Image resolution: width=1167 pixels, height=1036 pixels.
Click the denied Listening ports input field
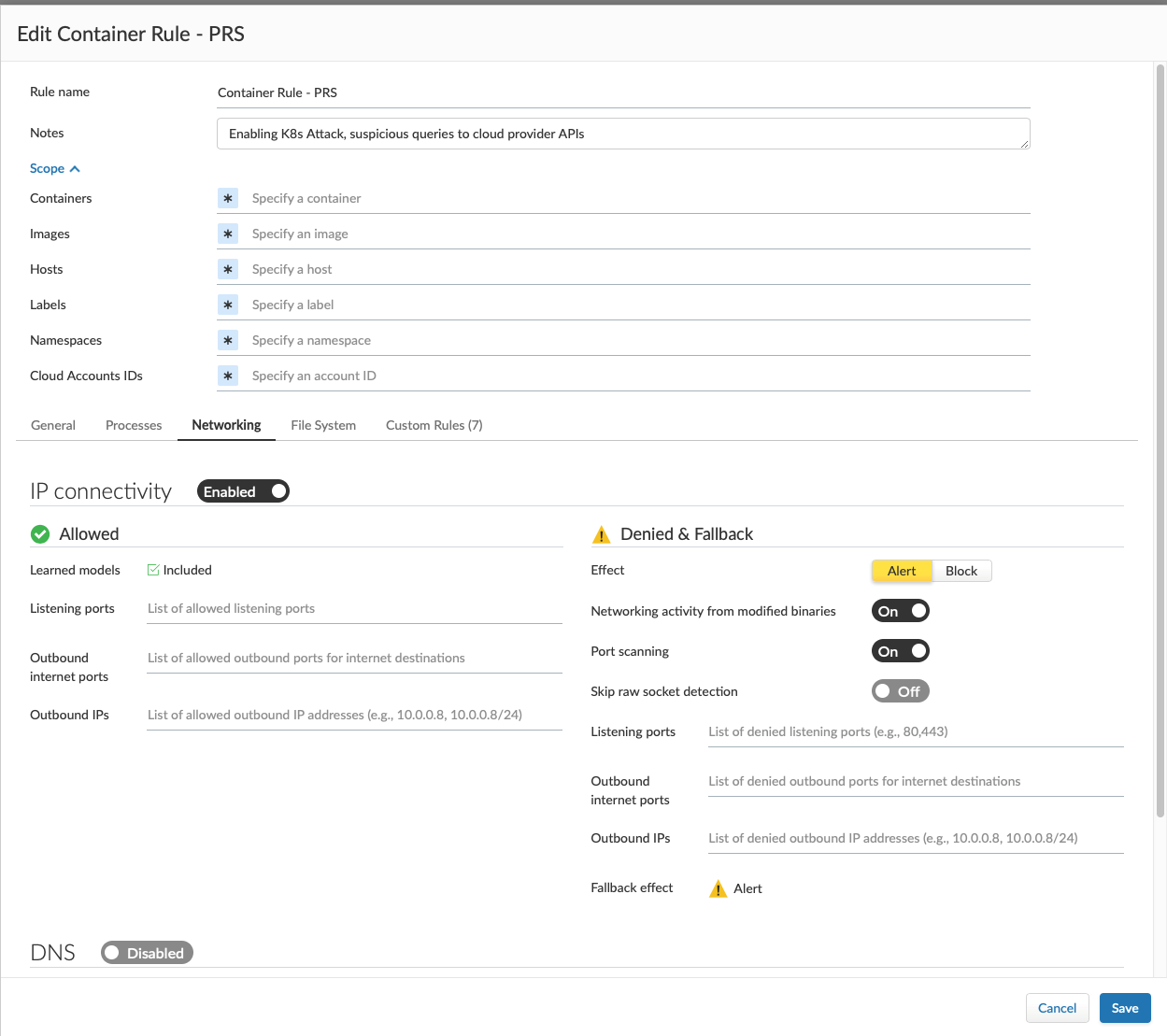pos(915,731)
